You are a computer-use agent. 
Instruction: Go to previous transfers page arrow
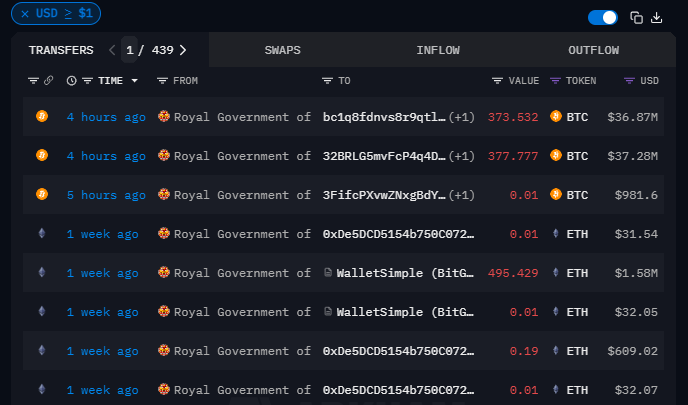pyautogui.click(x=112, y=50)
